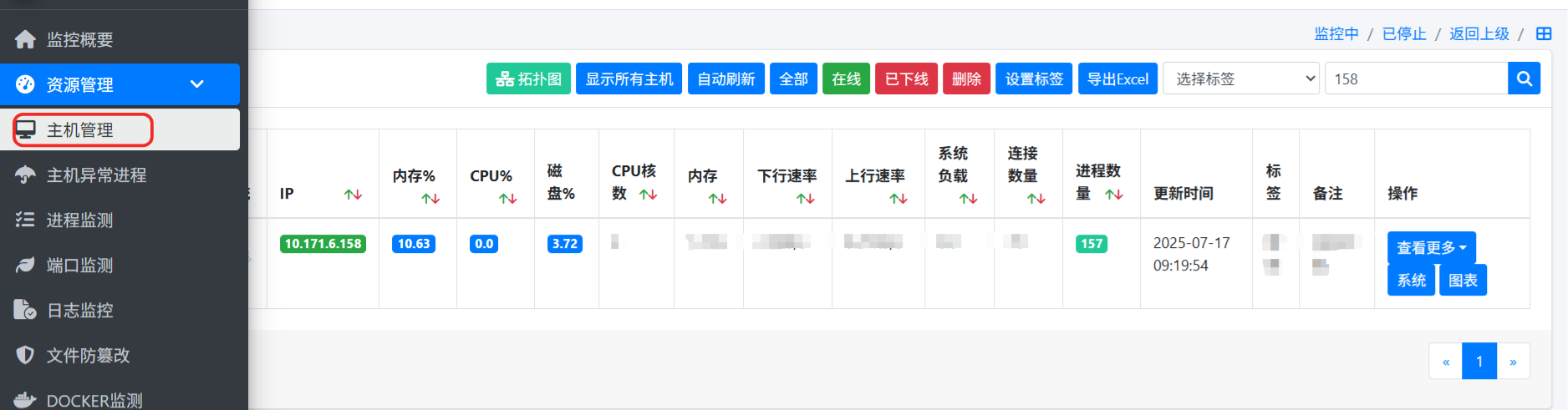Click 返回上级 link
This screenshot has height=410, width=1568.
click(x=1479, y=33)
